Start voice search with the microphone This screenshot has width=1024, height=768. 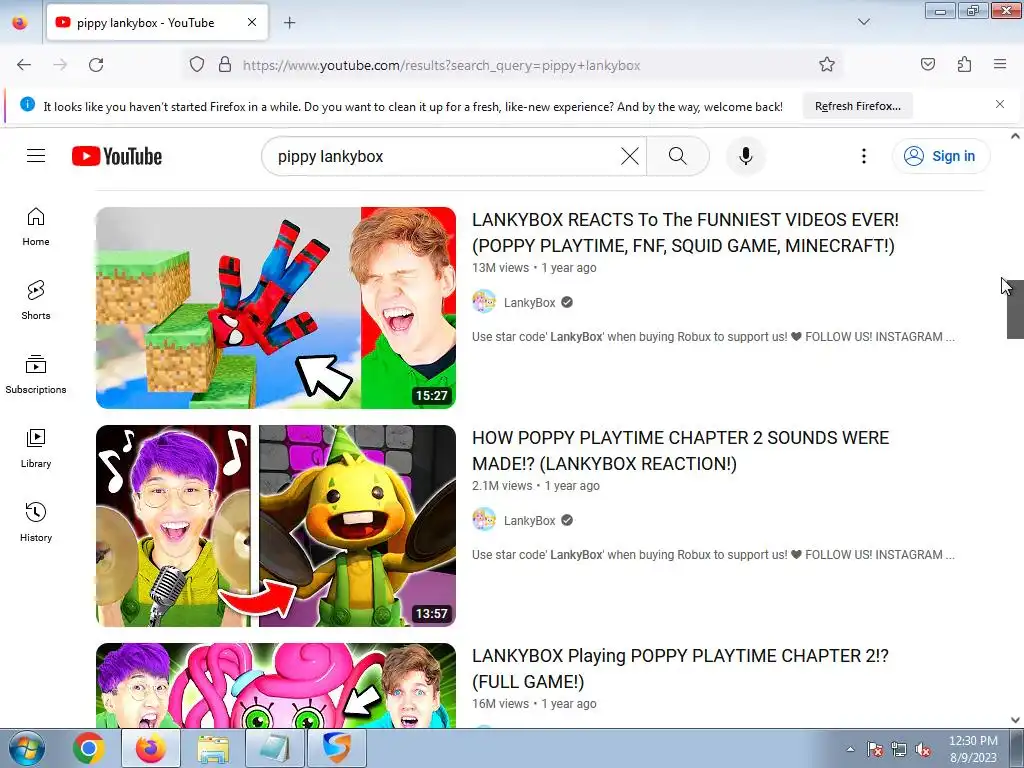(746, 156)
